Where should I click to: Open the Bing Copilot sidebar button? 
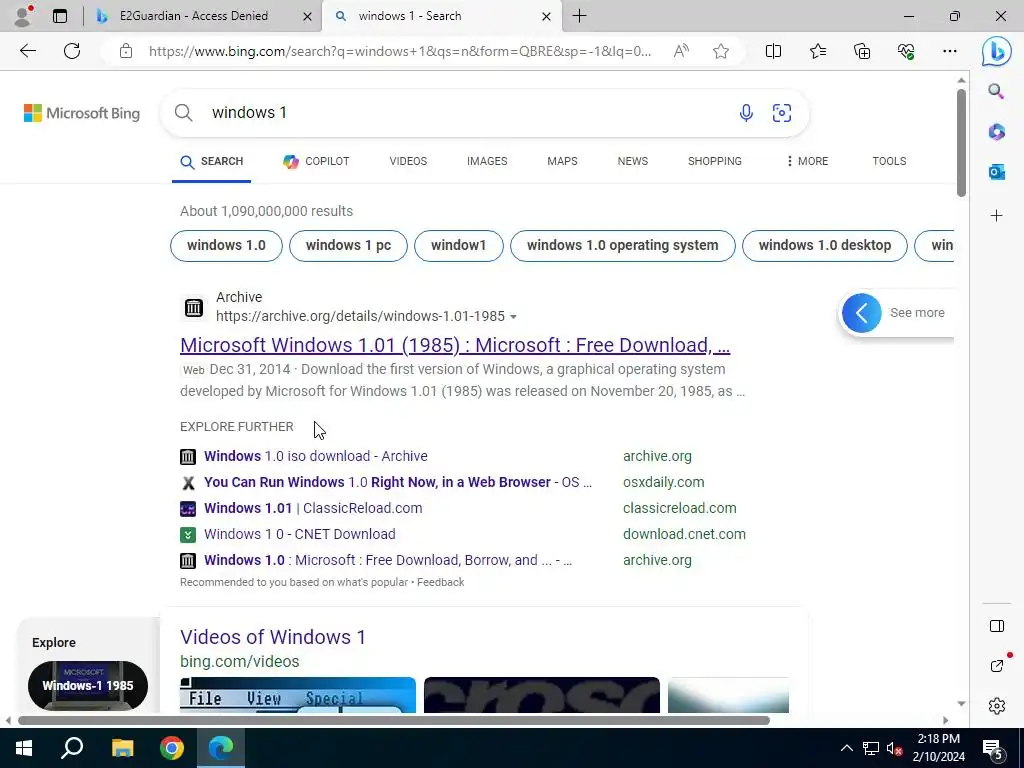pyautogui.click(x=997, y=51)
